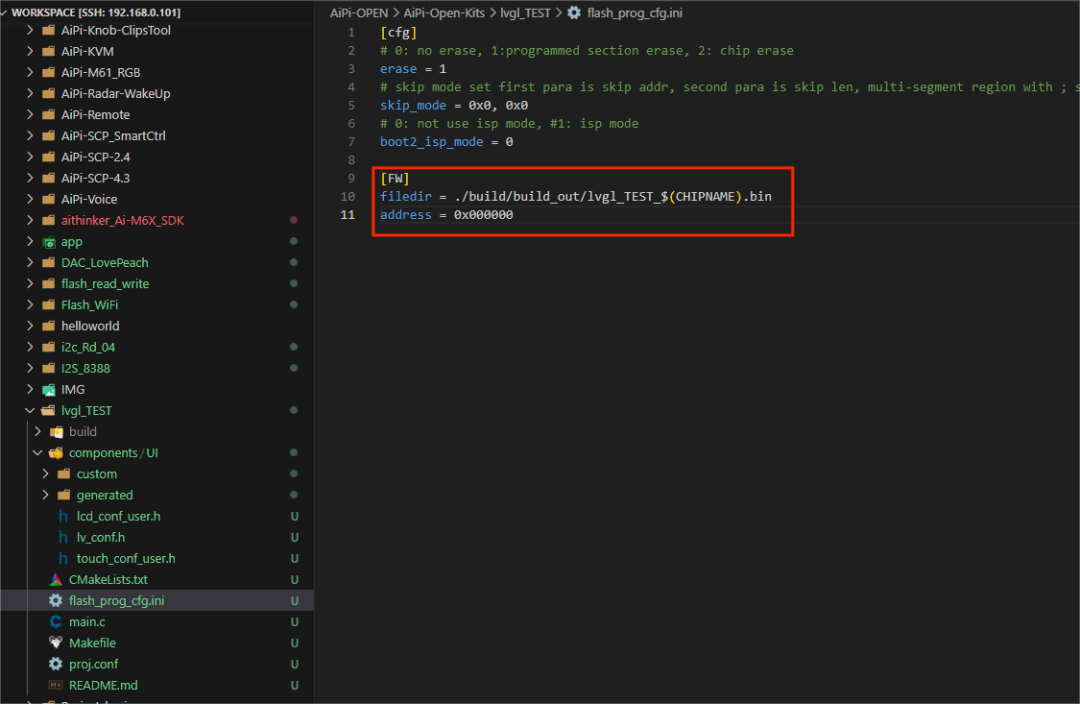Click the erase key on line 3

pos(398,69)
